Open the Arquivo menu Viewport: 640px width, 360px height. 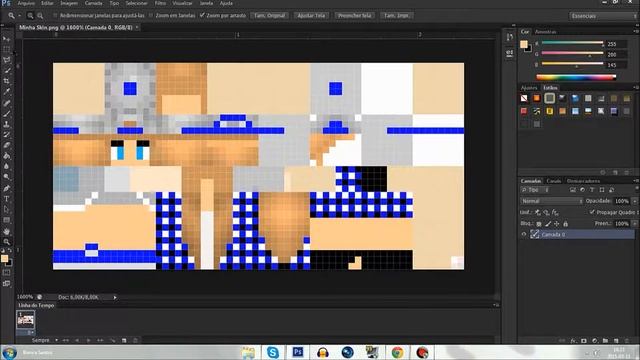[26, 3]
